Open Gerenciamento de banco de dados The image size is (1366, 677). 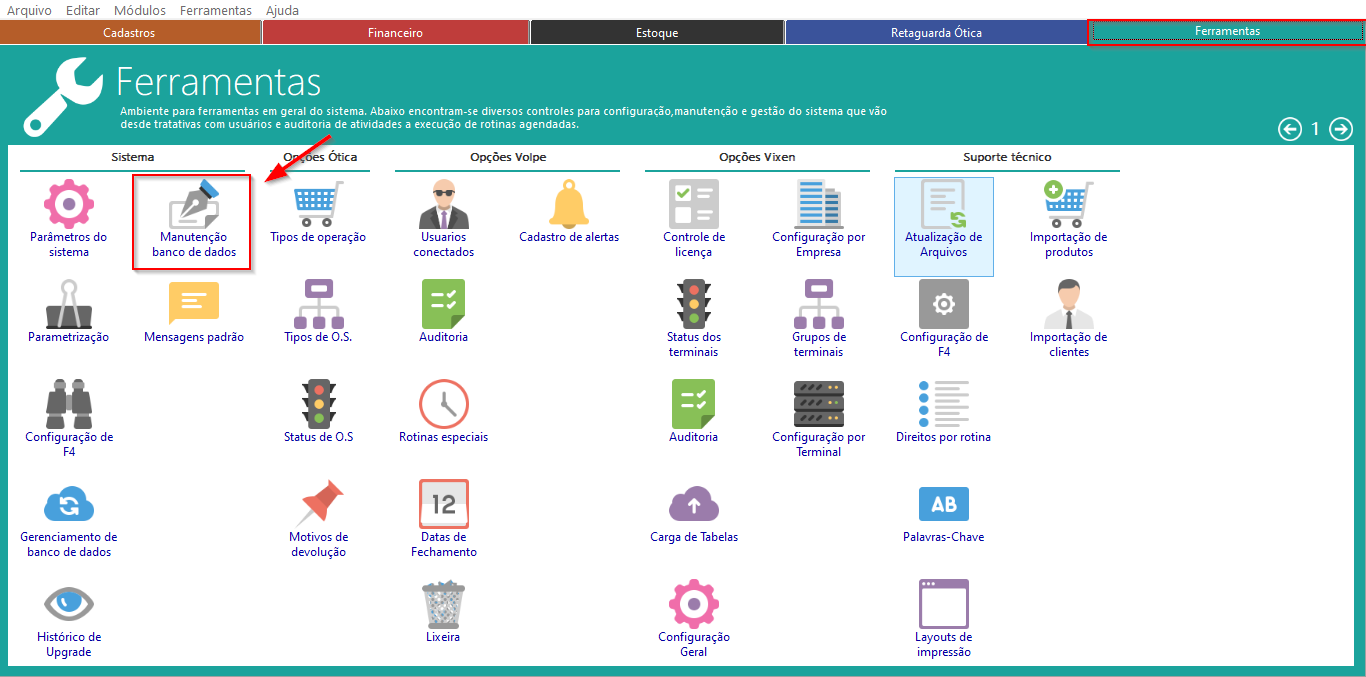69,504
